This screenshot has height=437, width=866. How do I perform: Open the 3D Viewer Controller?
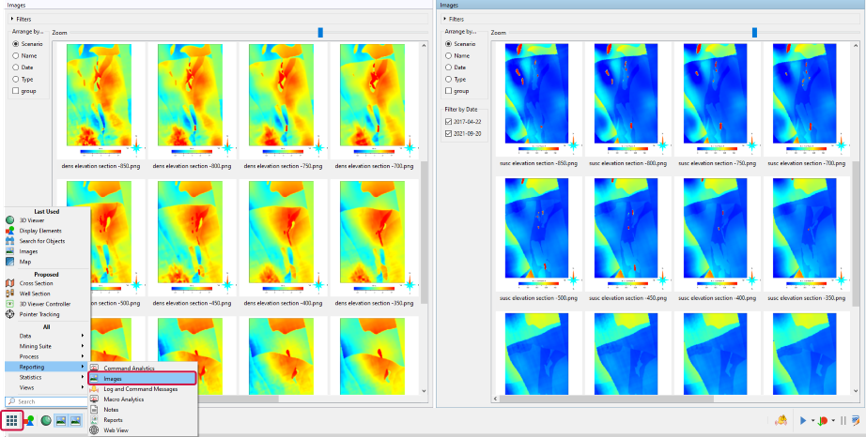(47, 304)
